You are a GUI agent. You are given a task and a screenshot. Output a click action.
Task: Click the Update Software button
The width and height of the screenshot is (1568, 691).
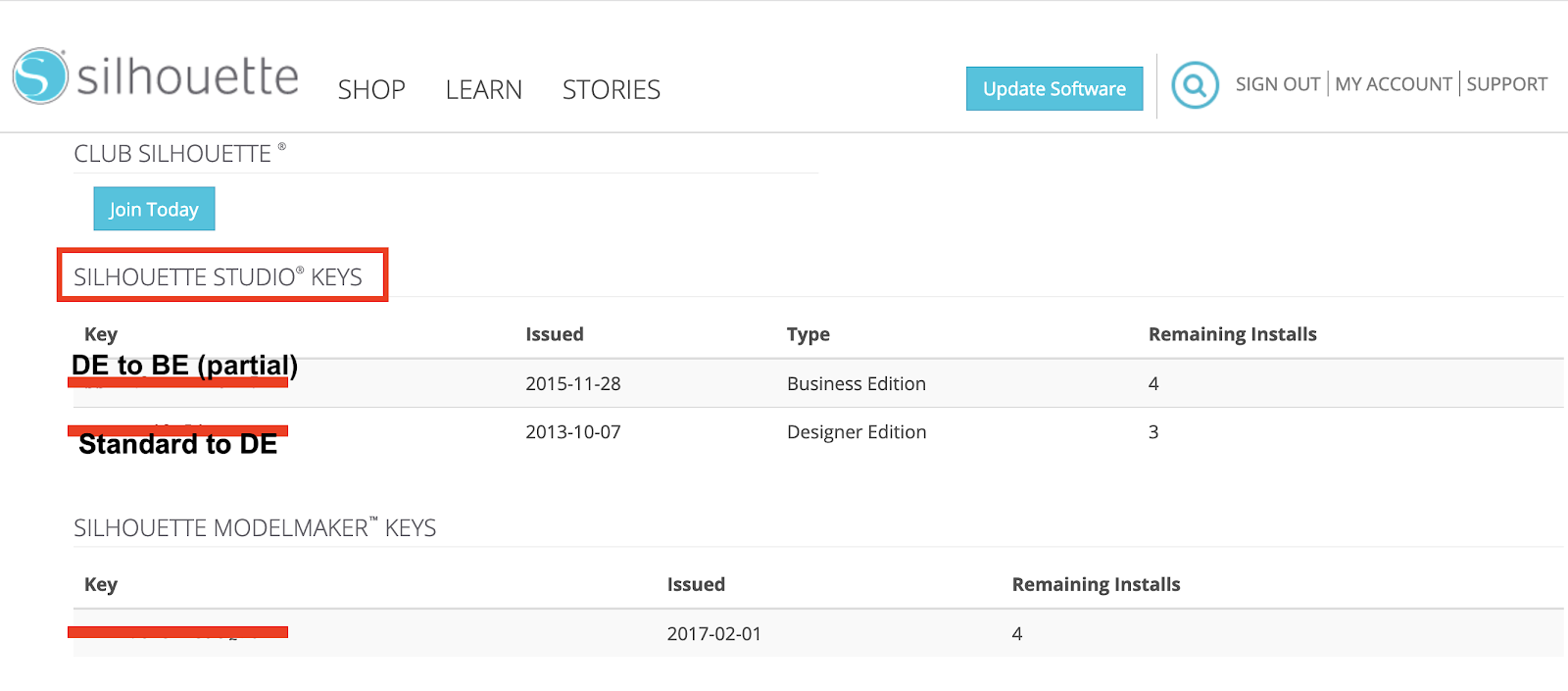(1054, 88)
